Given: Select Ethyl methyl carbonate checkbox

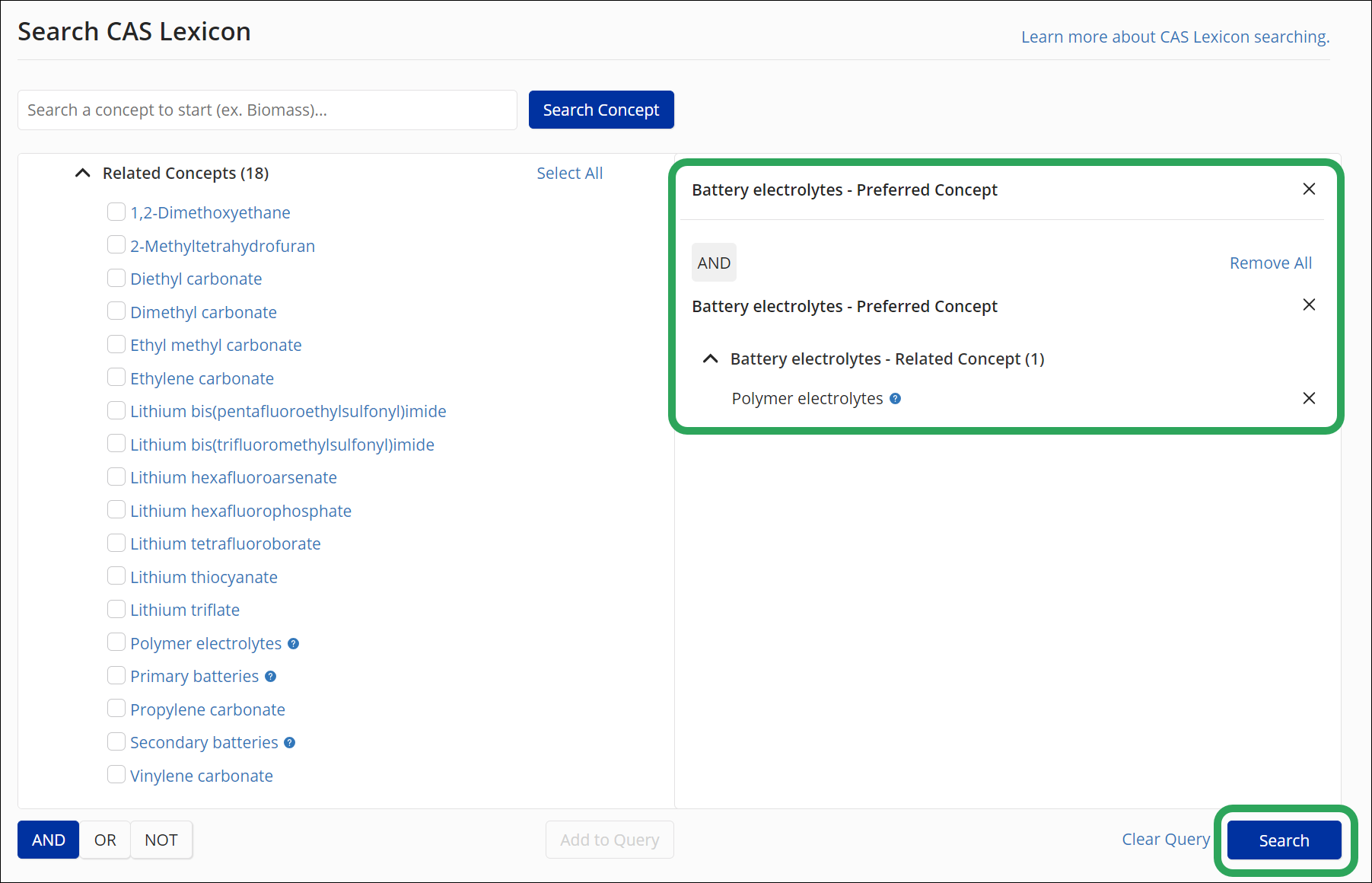Looking at the screenshot, I should tap(116, 344).
